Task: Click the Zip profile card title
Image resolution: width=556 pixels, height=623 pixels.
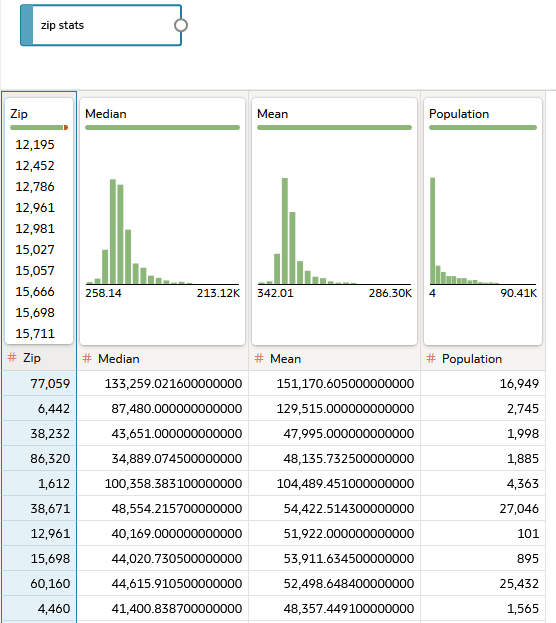Action: [19, 114]
